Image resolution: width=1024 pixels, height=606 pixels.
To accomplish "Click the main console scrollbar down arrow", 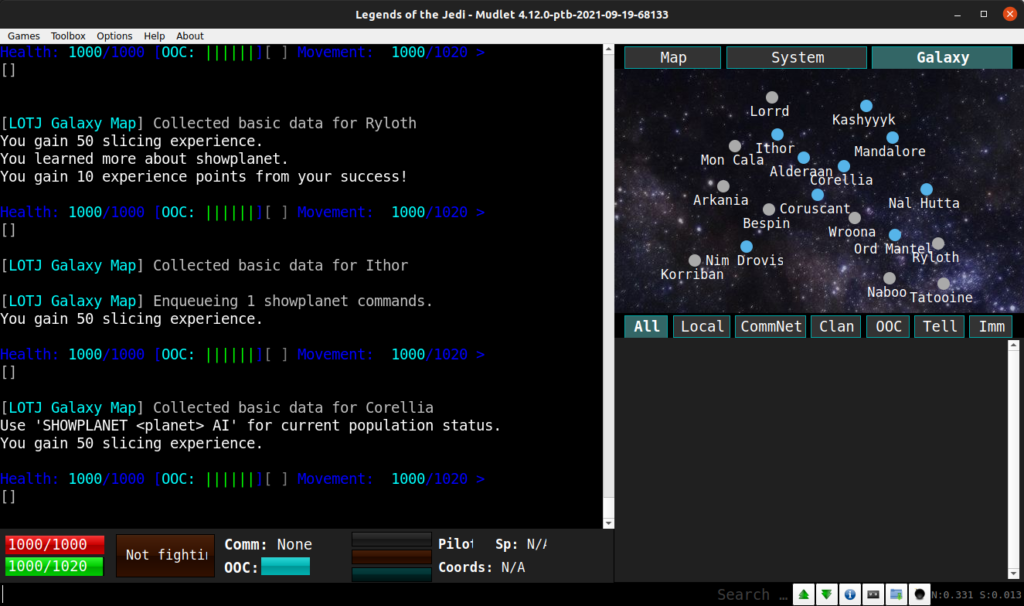I will (609, 523).
